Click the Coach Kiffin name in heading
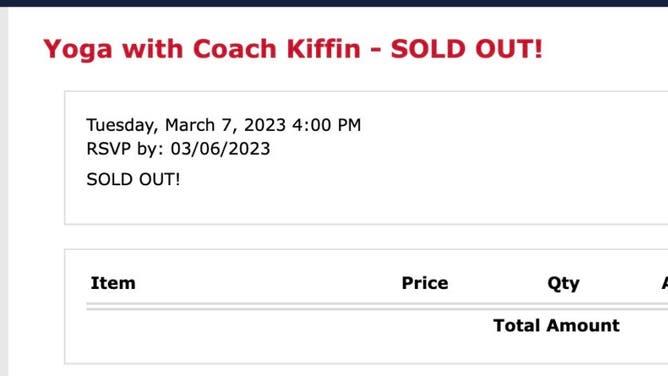The image size is (668, 376). (277, 49)
